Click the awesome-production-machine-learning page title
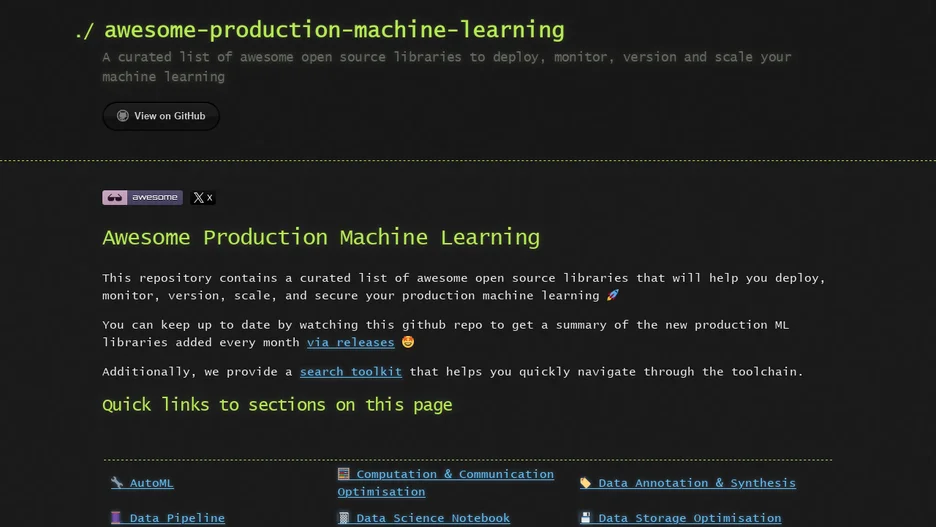Screen dimensions: 936x527 click(x=334, y=30)
